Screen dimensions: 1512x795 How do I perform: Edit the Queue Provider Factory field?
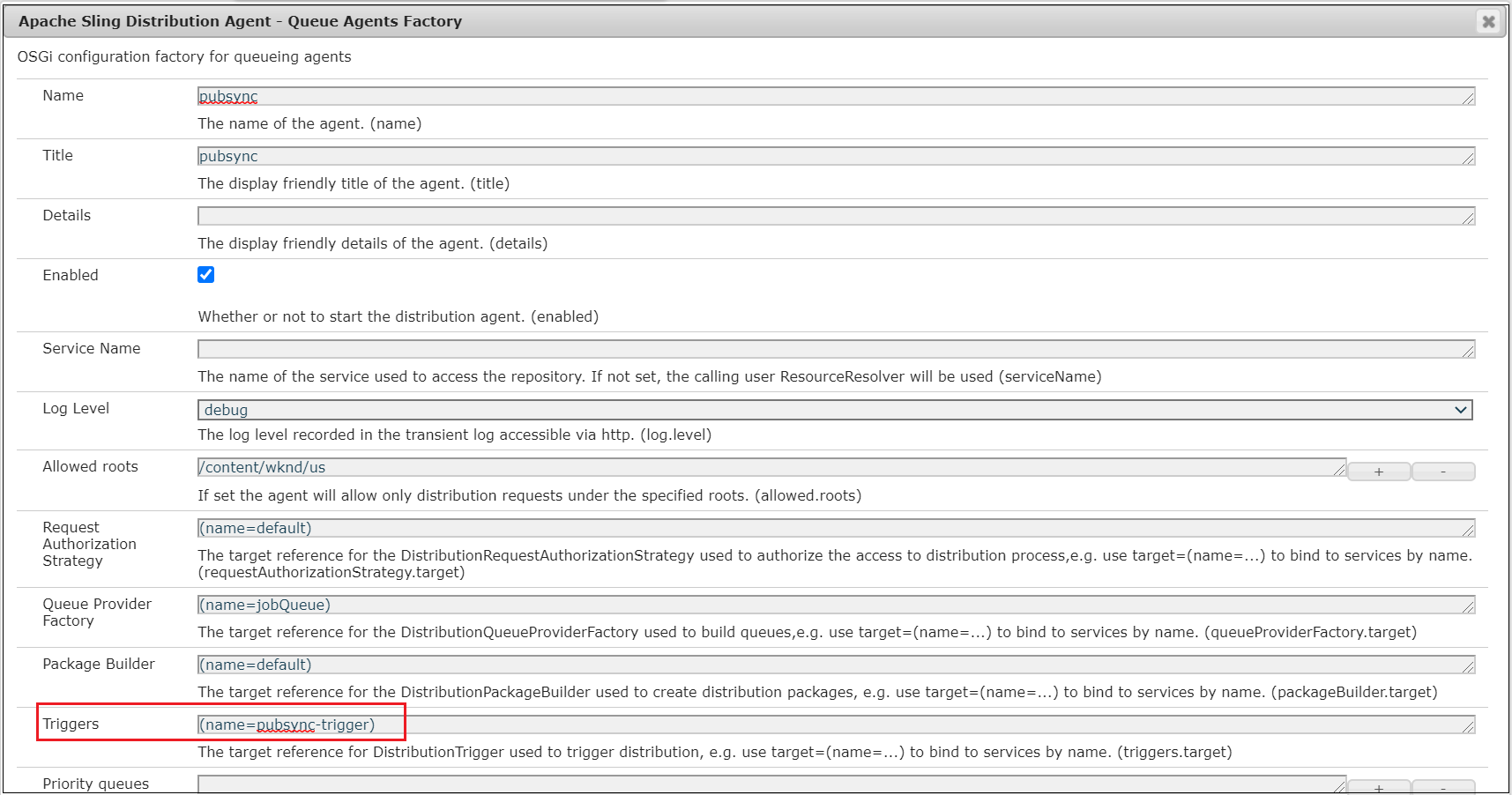[836, 605]
